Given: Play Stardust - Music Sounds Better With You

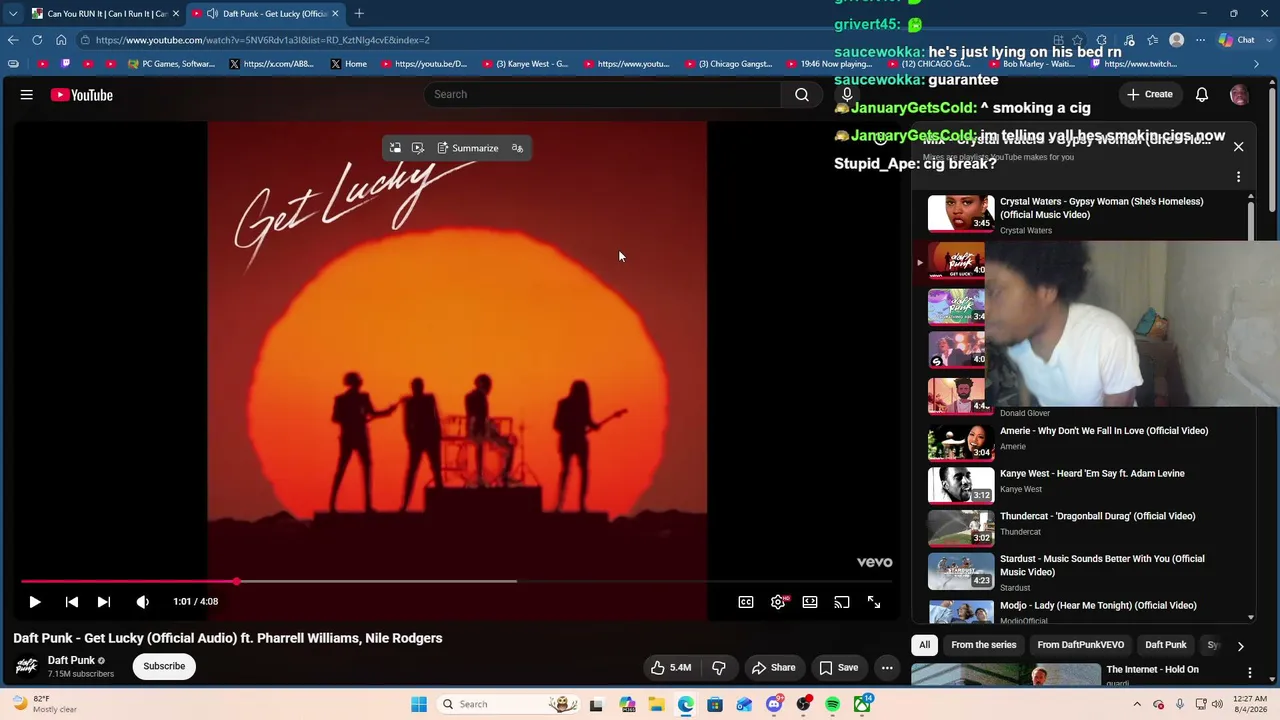Looking at the screenshot, I should pyautogui.click(x=1085, y=572).
